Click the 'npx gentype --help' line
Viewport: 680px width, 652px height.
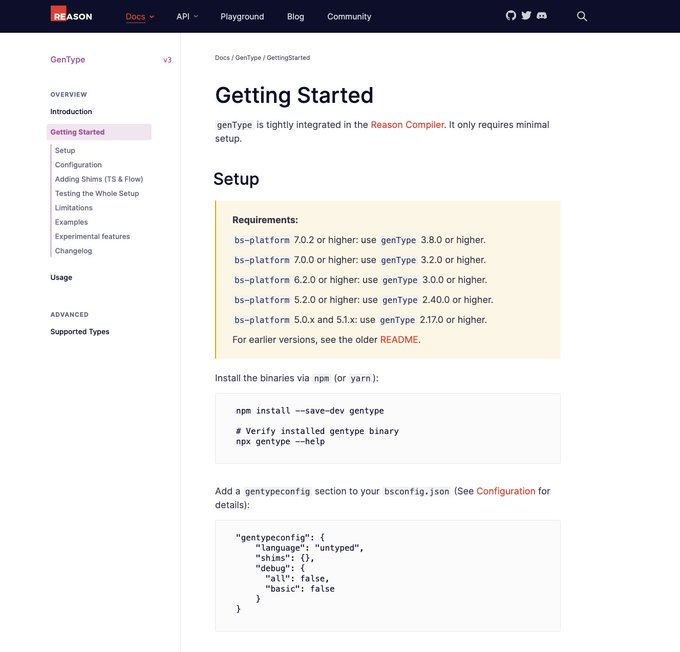click(x=280, y=442)
